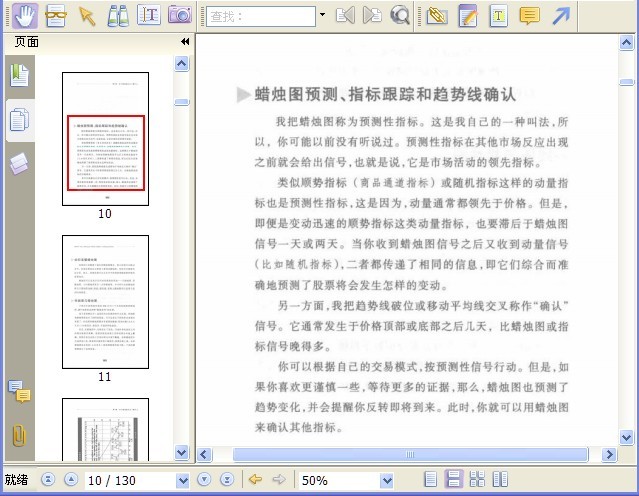Open the page number dropdown
This screenshot has height=496, width=639.
point(183,481)
